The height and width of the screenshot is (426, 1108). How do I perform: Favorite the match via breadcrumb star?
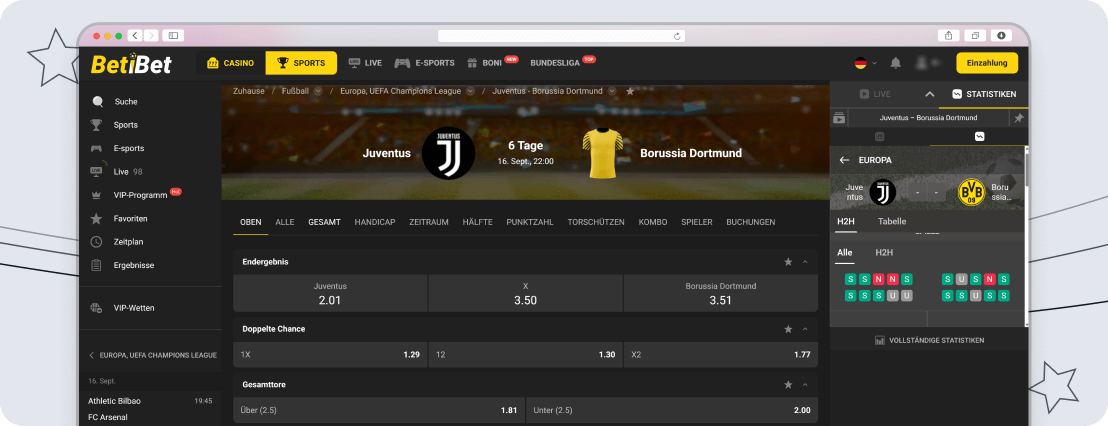[x=630, y=91]
